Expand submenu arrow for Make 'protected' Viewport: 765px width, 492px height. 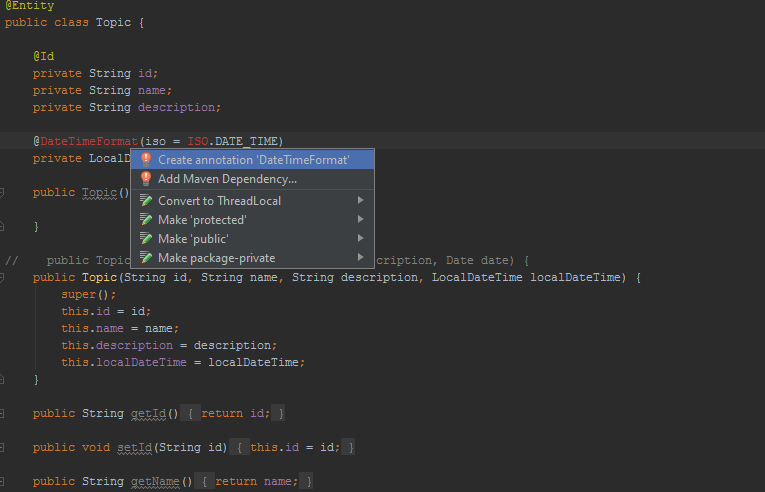point(361,219)
